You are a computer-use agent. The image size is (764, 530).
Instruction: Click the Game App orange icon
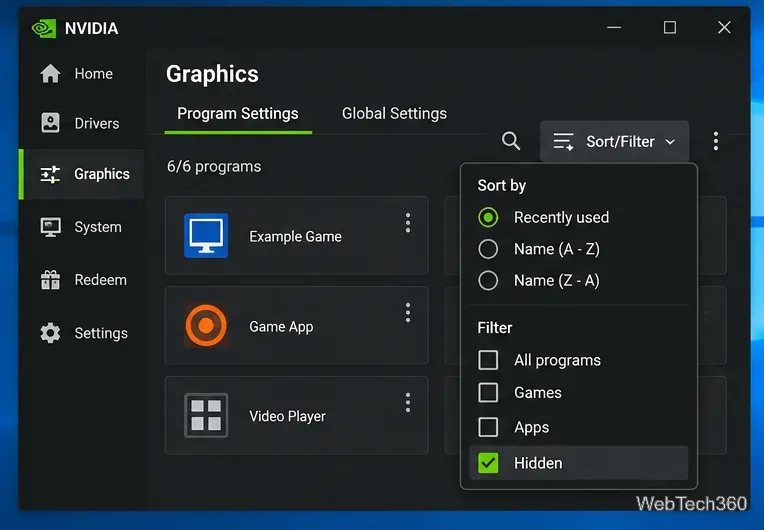click(x=206, y=325)
